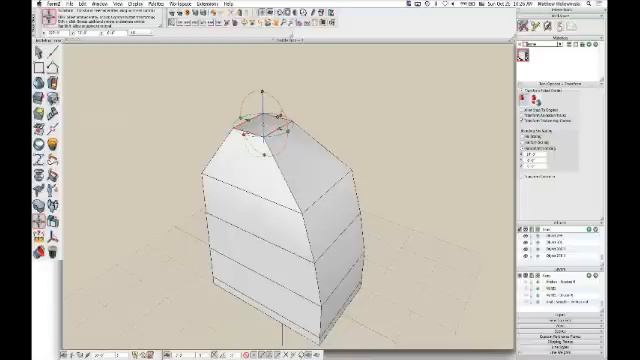Collapse the Tool Options Transform palette header
The image size is (640, 360).
tap(560, 84)
